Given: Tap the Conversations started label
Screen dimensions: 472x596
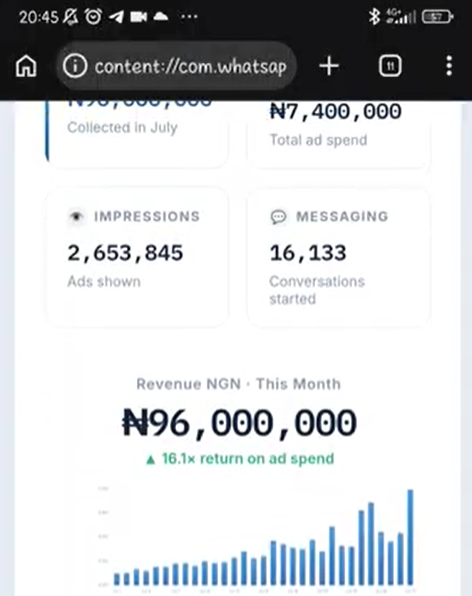Looking at the screenshot, I should tap(317, 290).
